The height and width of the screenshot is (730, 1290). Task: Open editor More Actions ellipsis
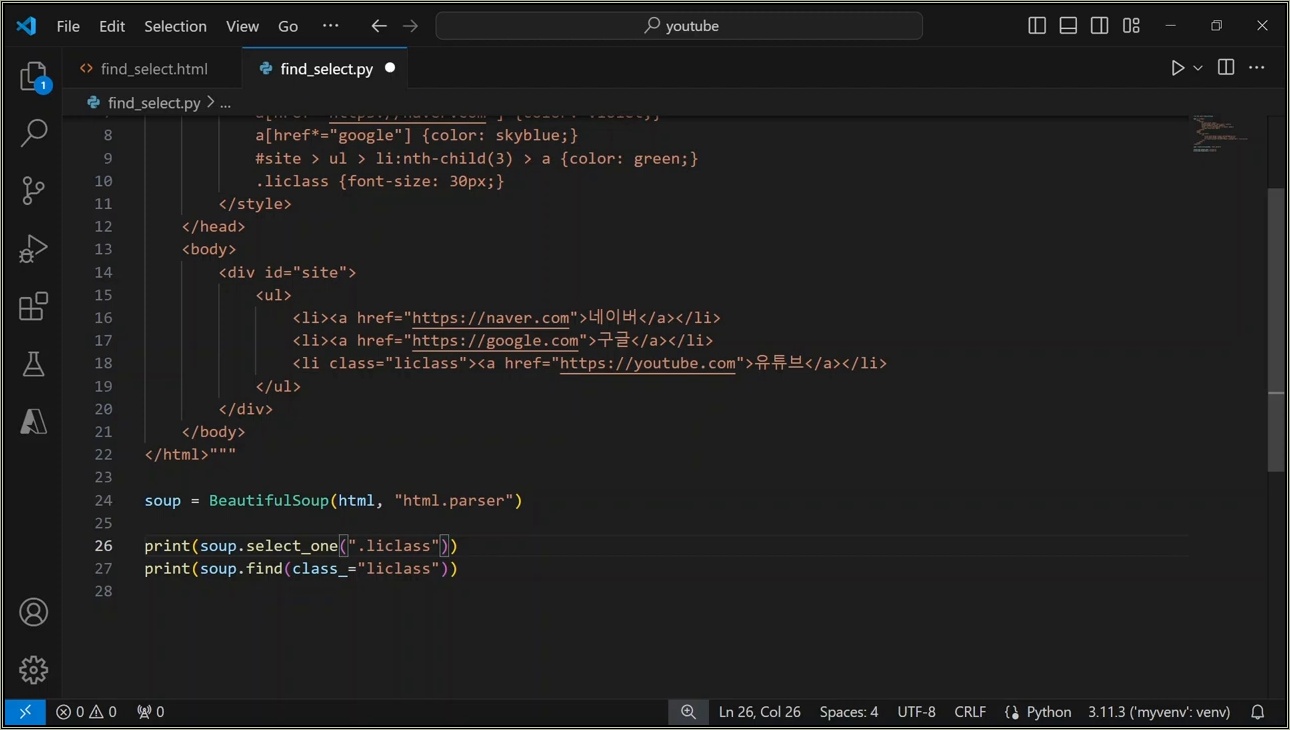point(1257,67)
